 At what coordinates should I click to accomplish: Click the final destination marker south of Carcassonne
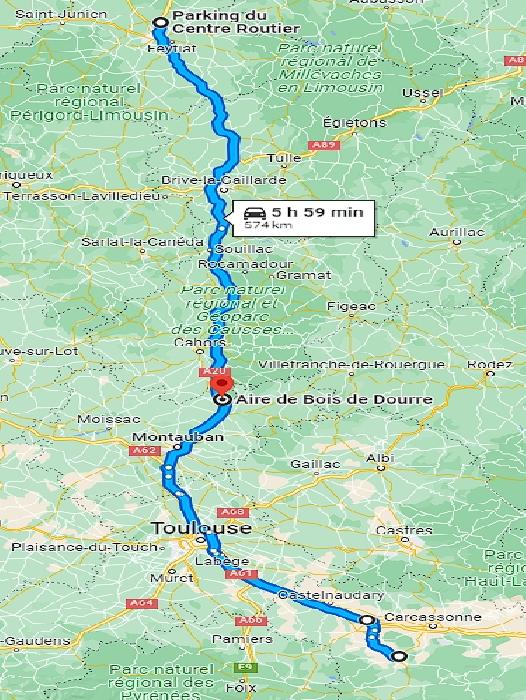398,656
